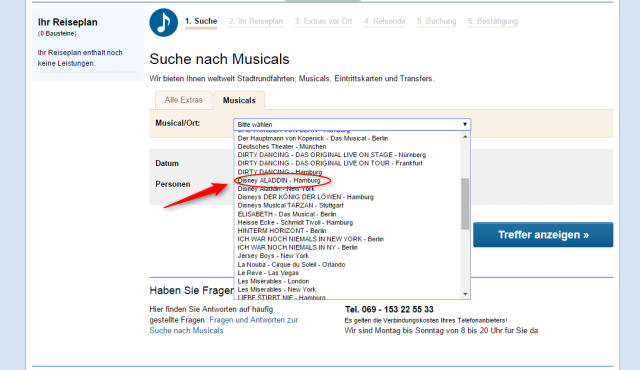Choose Les Misérables - London option
This screenshot has height=370, width=640.
pos(273,281)
